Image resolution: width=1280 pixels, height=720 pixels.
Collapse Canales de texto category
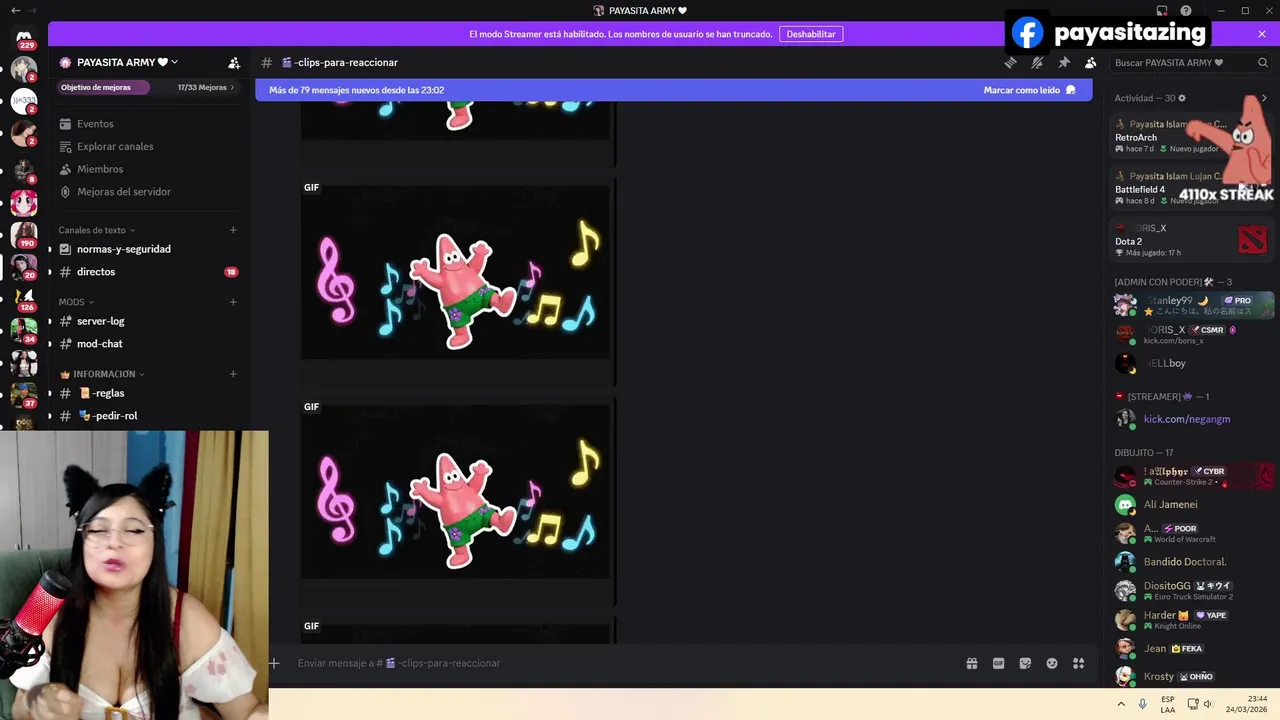(96, 230)
